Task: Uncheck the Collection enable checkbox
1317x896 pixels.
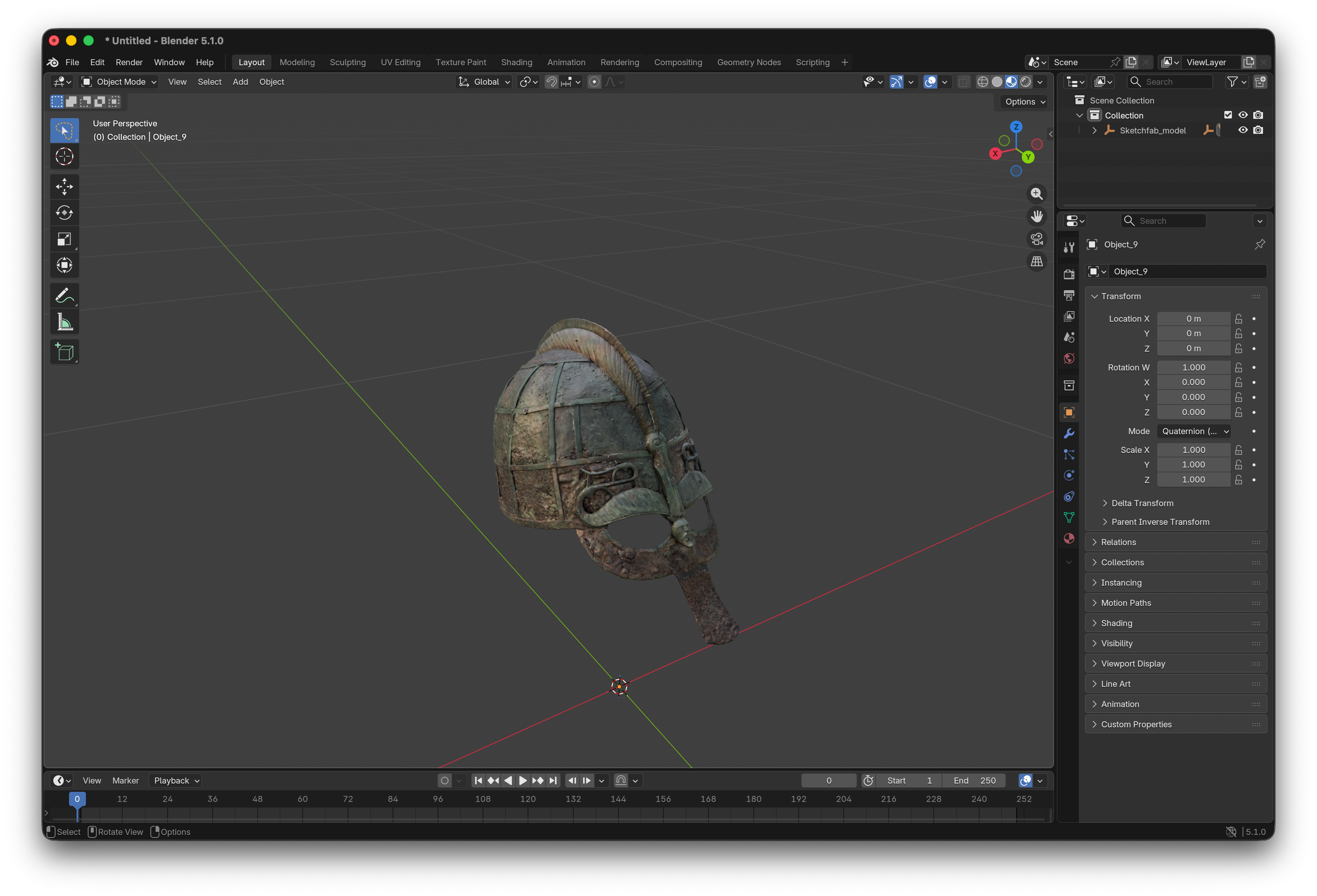Action: 1228,114
